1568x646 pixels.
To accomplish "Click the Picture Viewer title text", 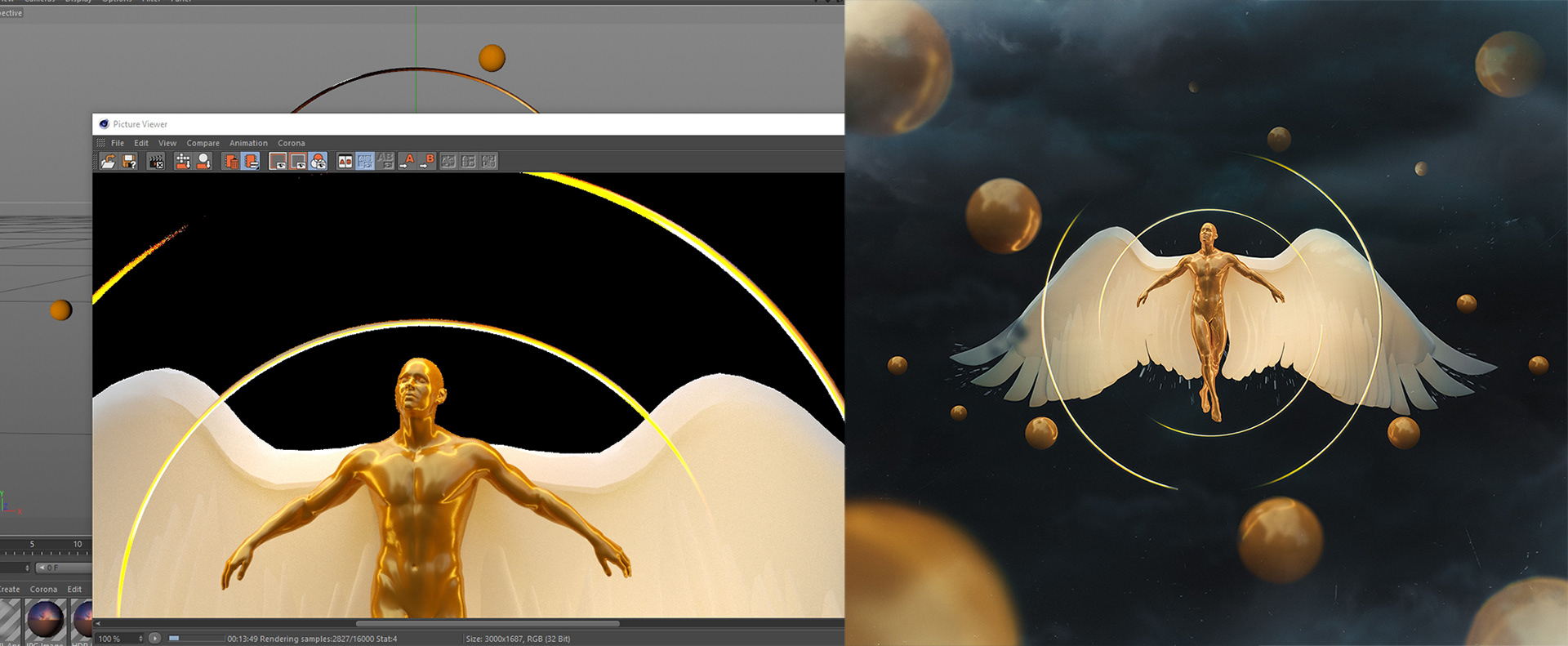I will coord(140,124).
